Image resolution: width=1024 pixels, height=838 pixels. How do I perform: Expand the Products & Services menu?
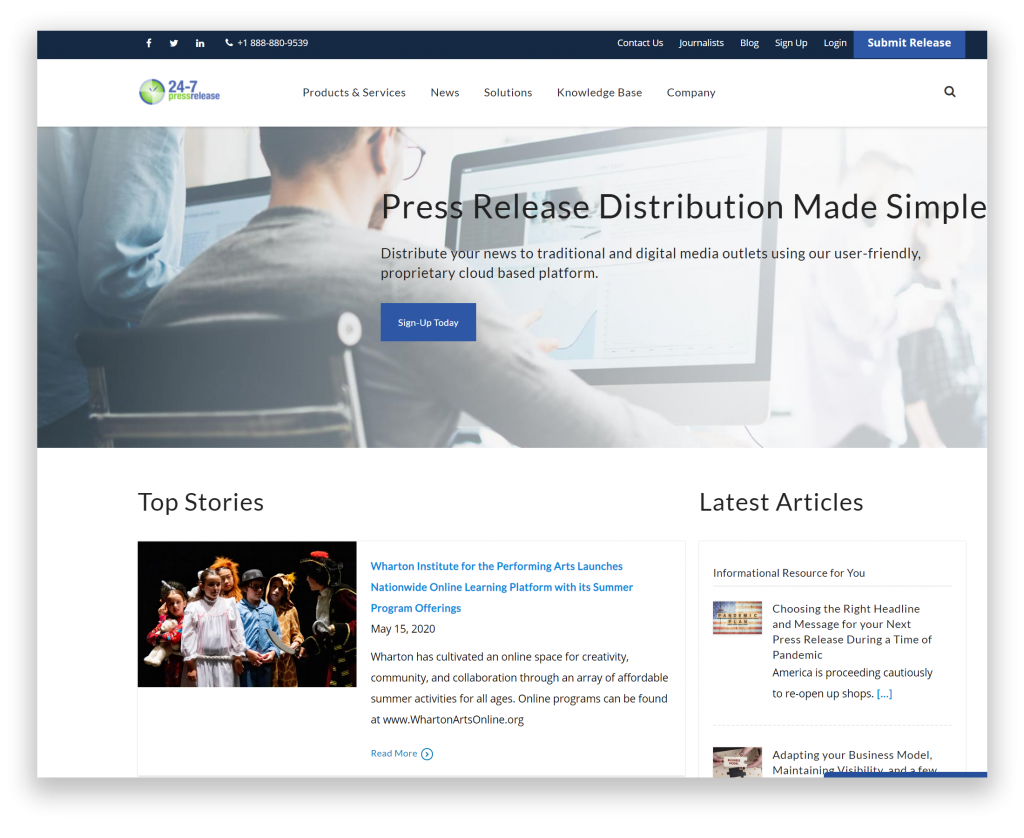pos(354,93)
